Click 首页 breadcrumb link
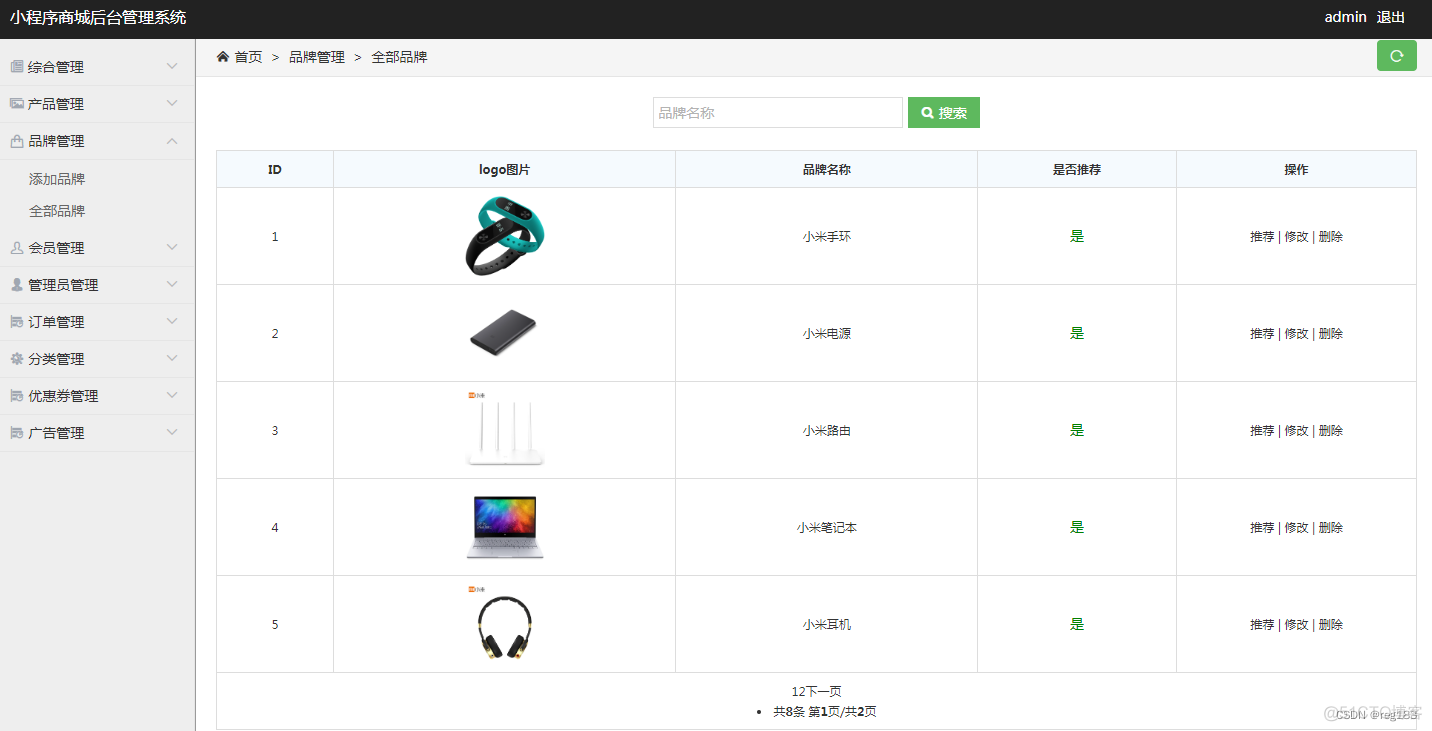This screenshot has width=1432, height=731. 248,57
